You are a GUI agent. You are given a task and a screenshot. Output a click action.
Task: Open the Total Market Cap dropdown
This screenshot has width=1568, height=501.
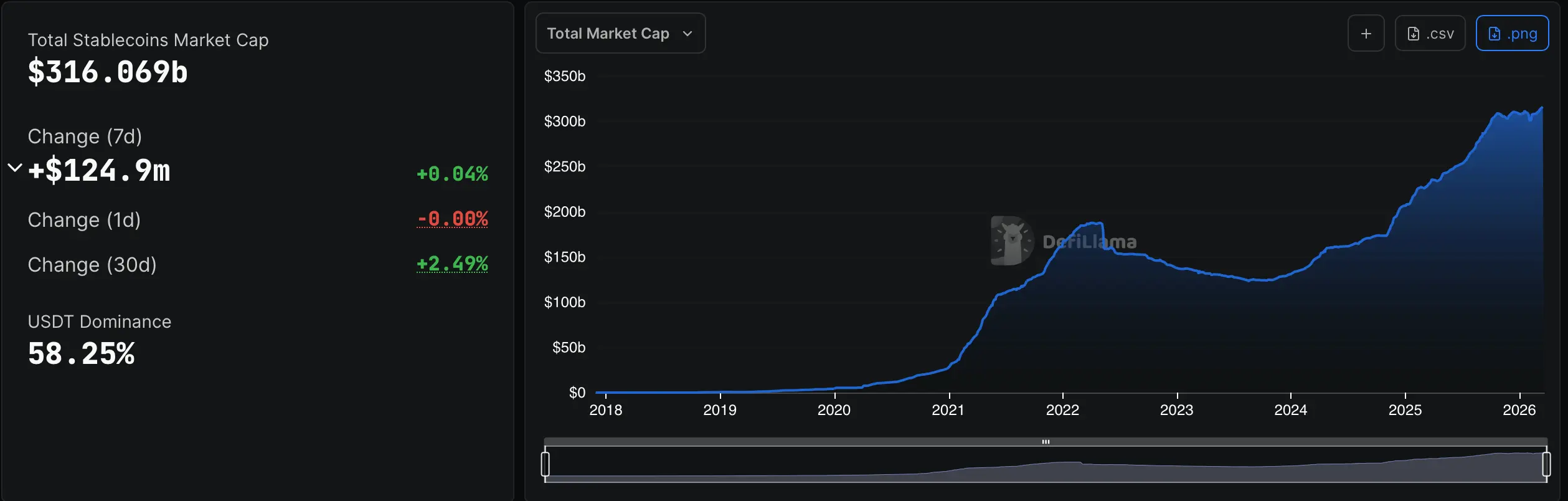coord(620,33)
